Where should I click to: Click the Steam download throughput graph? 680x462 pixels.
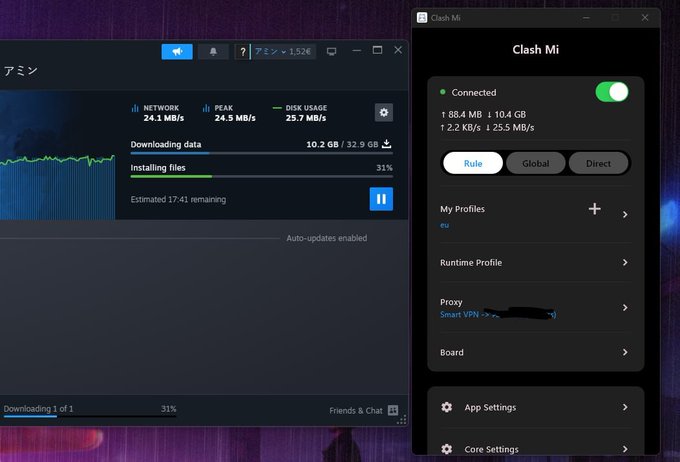[x=57, y=187]
